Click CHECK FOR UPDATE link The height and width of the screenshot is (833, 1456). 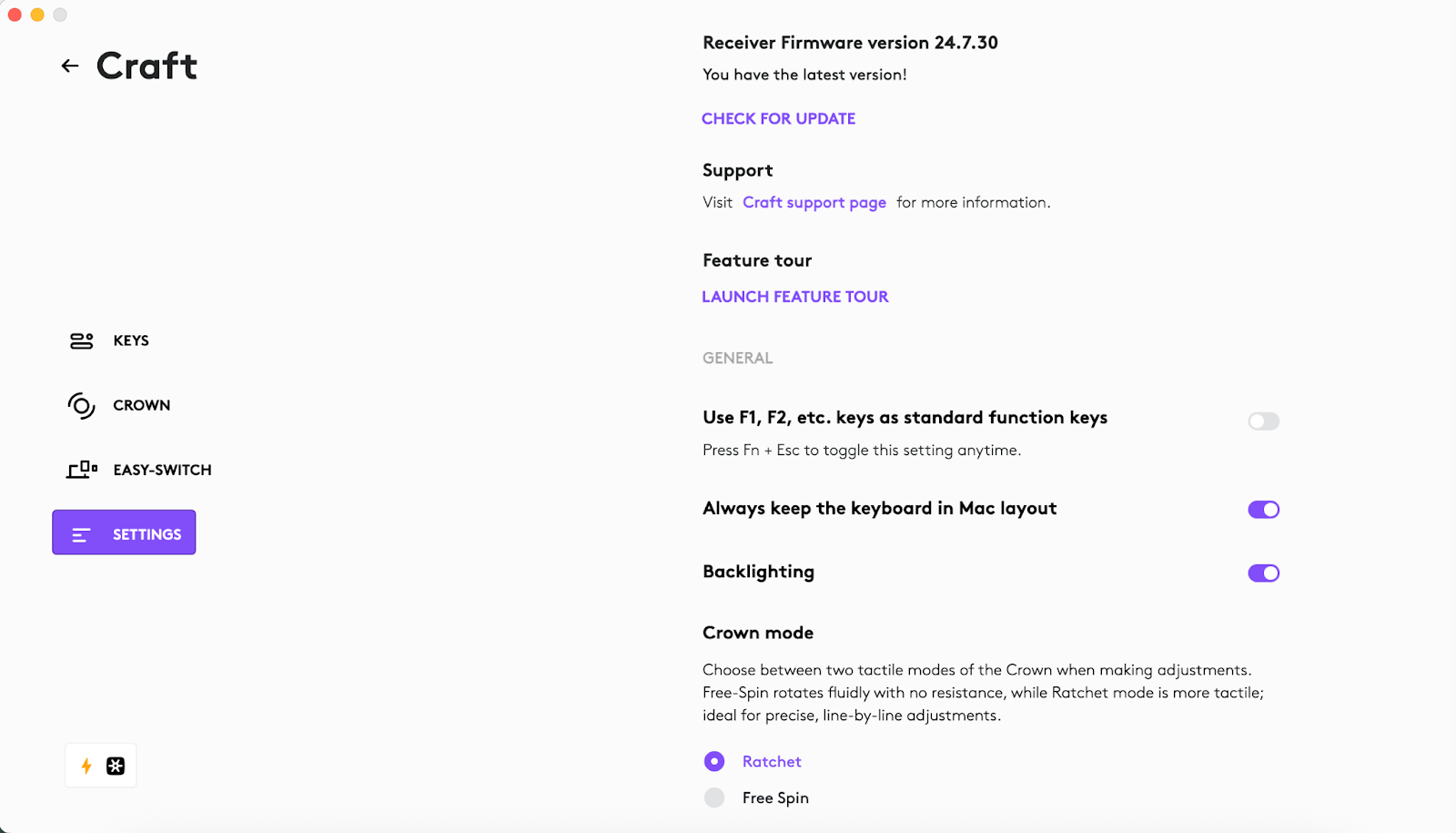pos(778,118)
